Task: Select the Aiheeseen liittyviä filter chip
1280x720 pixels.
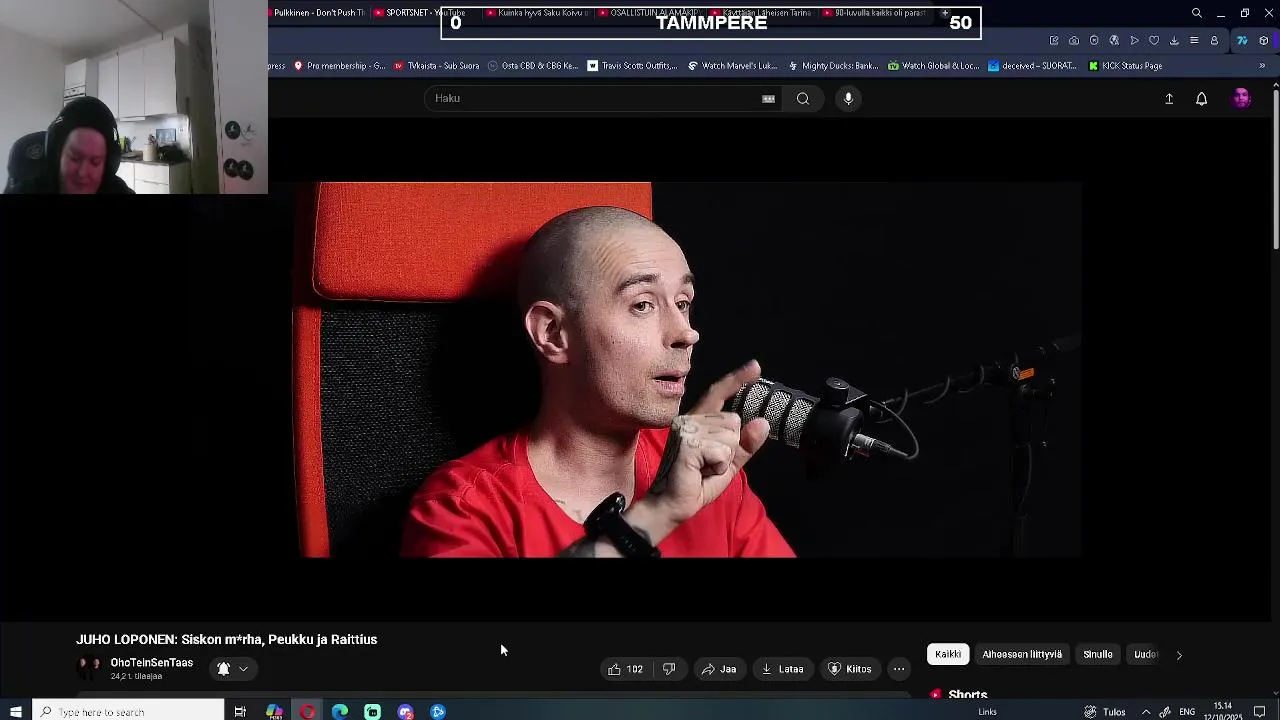Action: (x=1022, y=654)
